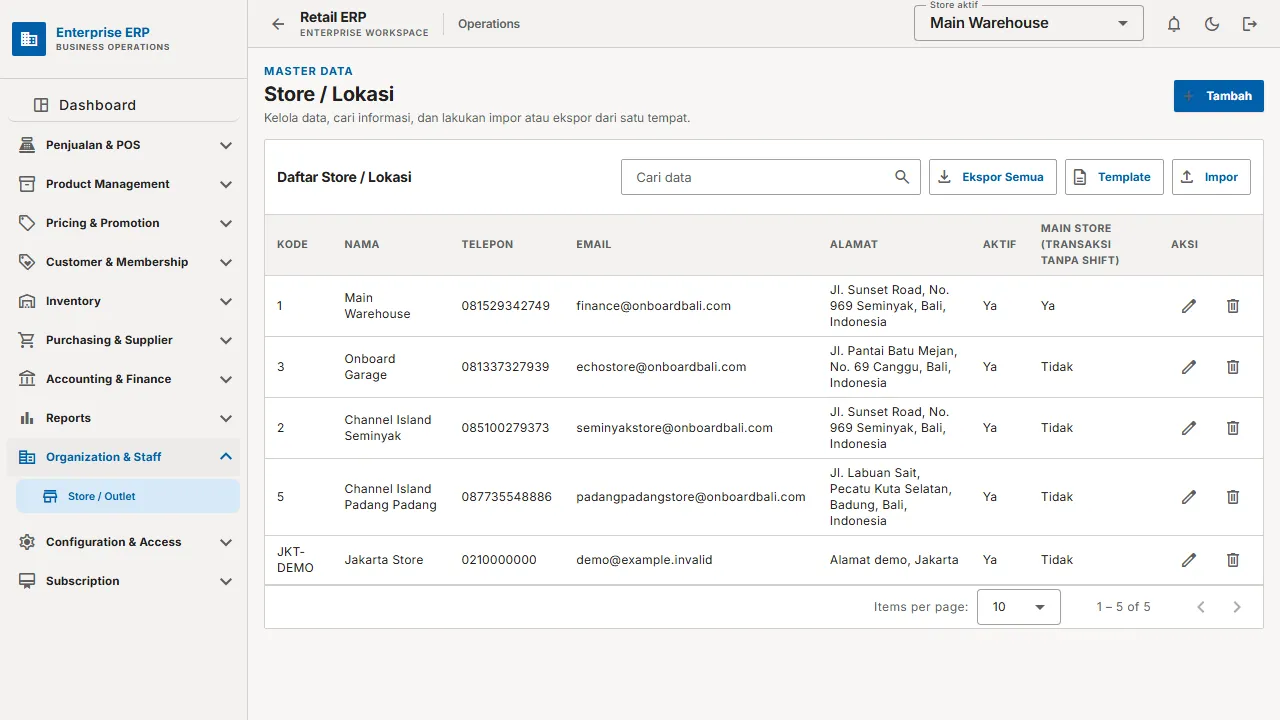This screenshot has width=1280, height=720.
Task: Select the Store / Outlet submenu item
Action: click(128, 496)
